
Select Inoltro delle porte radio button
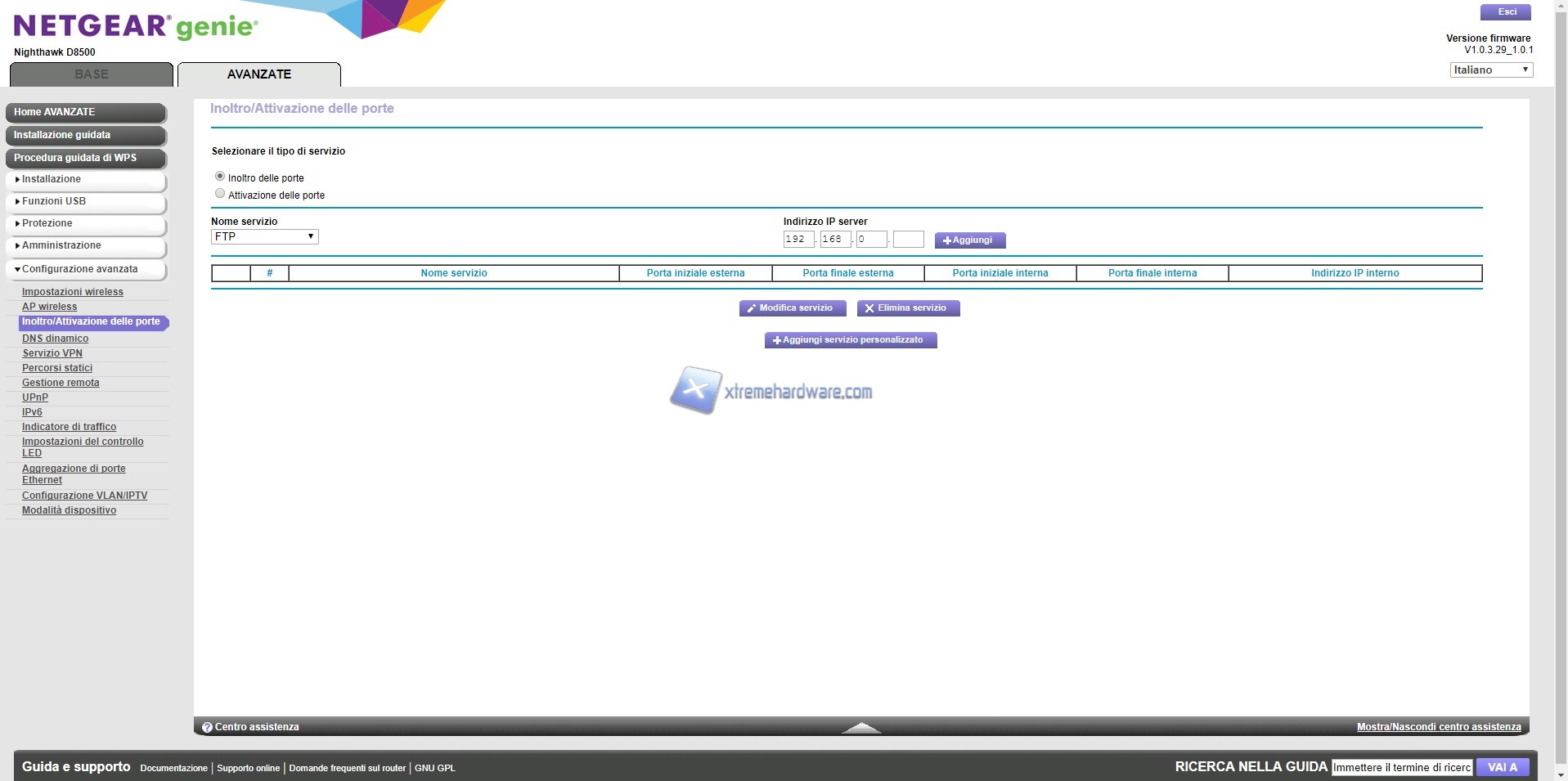(220, 177)
